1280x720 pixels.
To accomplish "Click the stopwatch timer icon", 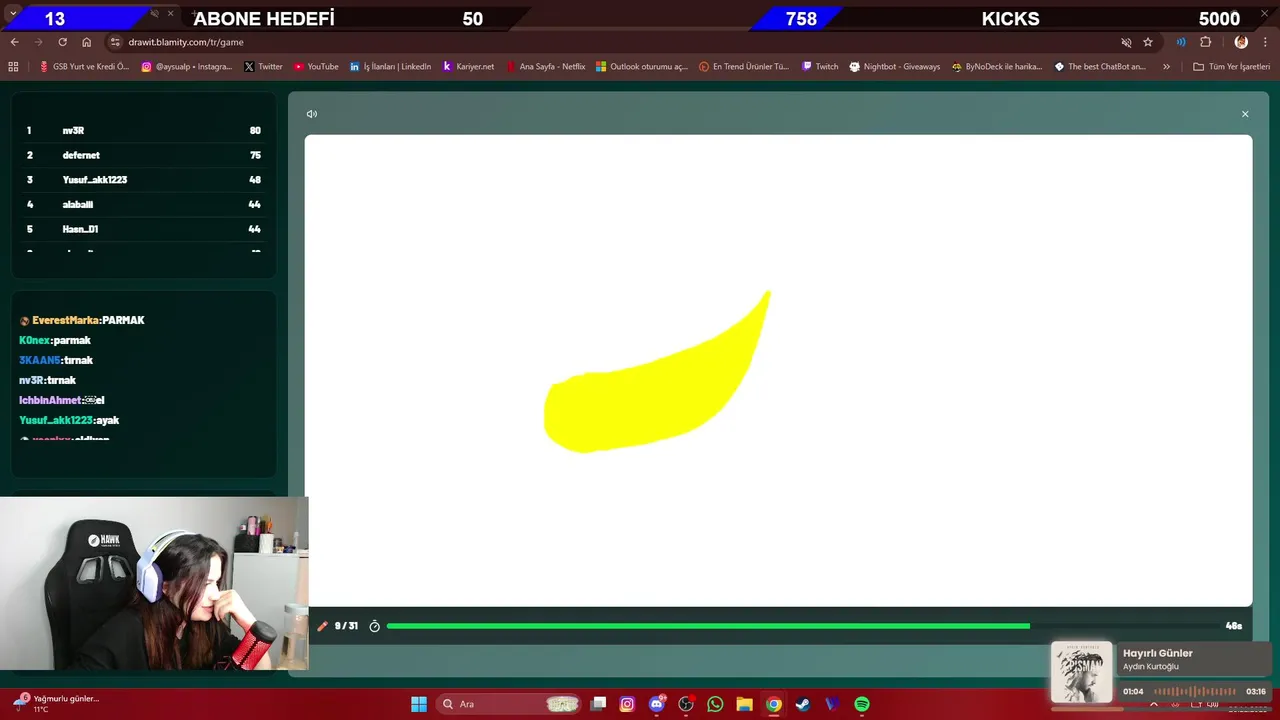I will click(375, 626).
